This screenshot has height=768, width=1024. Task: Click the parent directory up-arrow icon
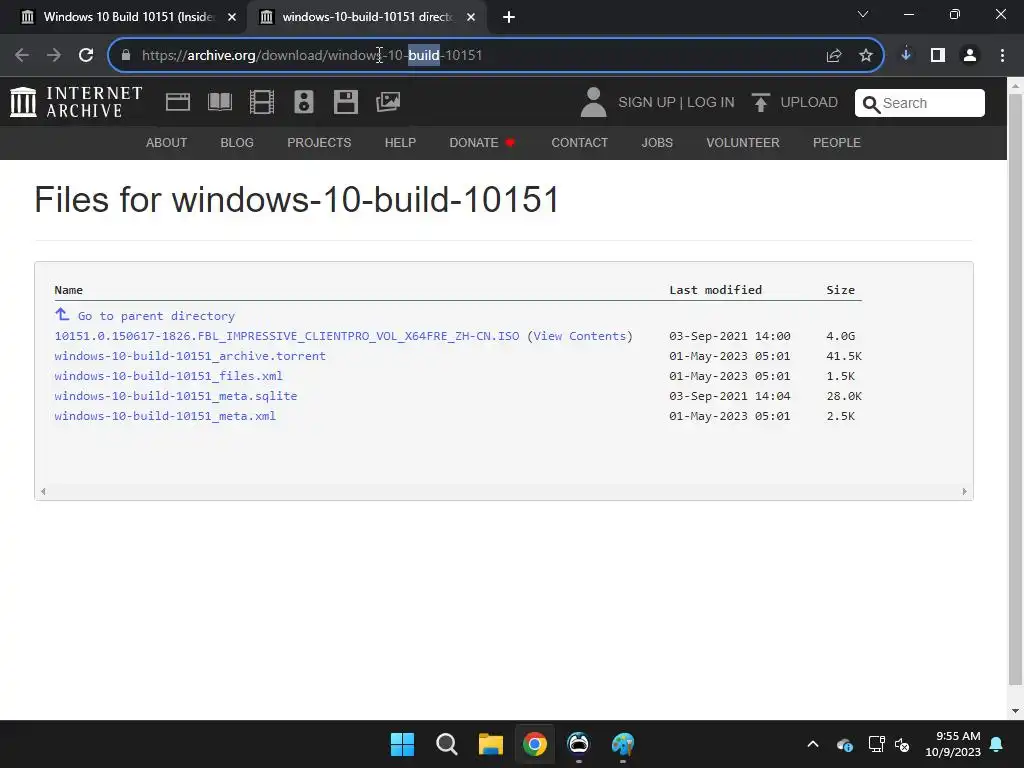[x=62, y=315]
